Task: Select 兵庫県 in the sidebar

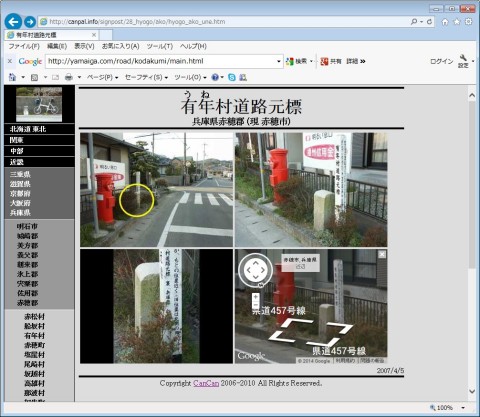Action: [x=20, y=213]
